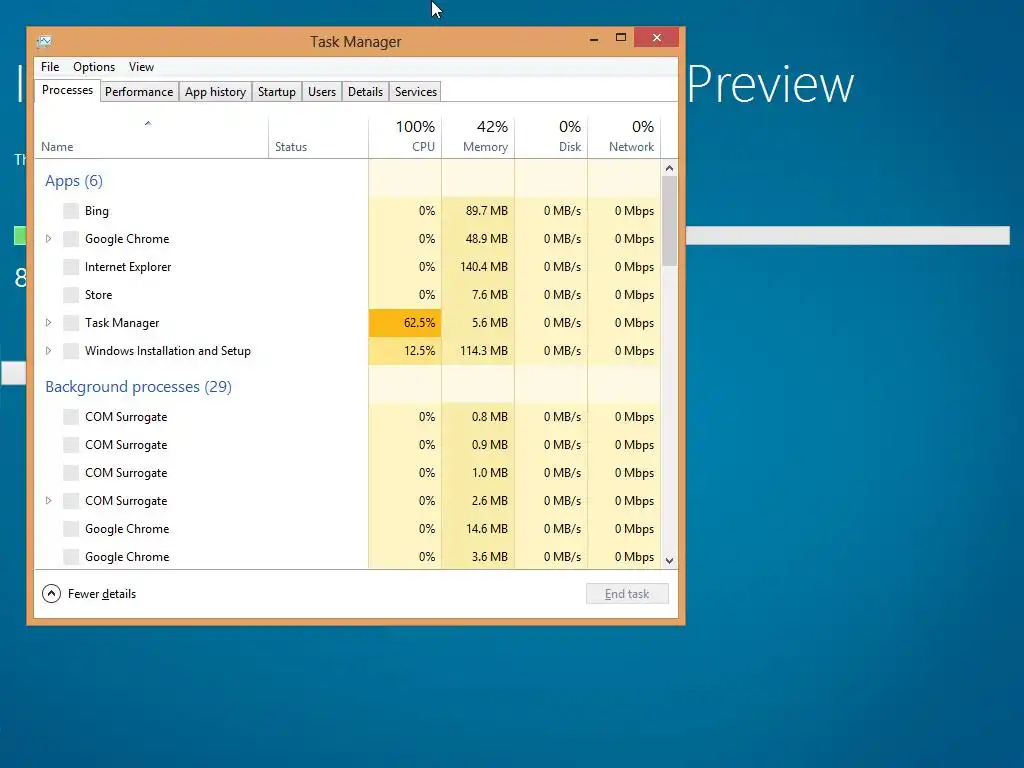The image size is (1024, 768).
Task: Click the Google Chrome app icon in Apps
Action: point(71,239)
